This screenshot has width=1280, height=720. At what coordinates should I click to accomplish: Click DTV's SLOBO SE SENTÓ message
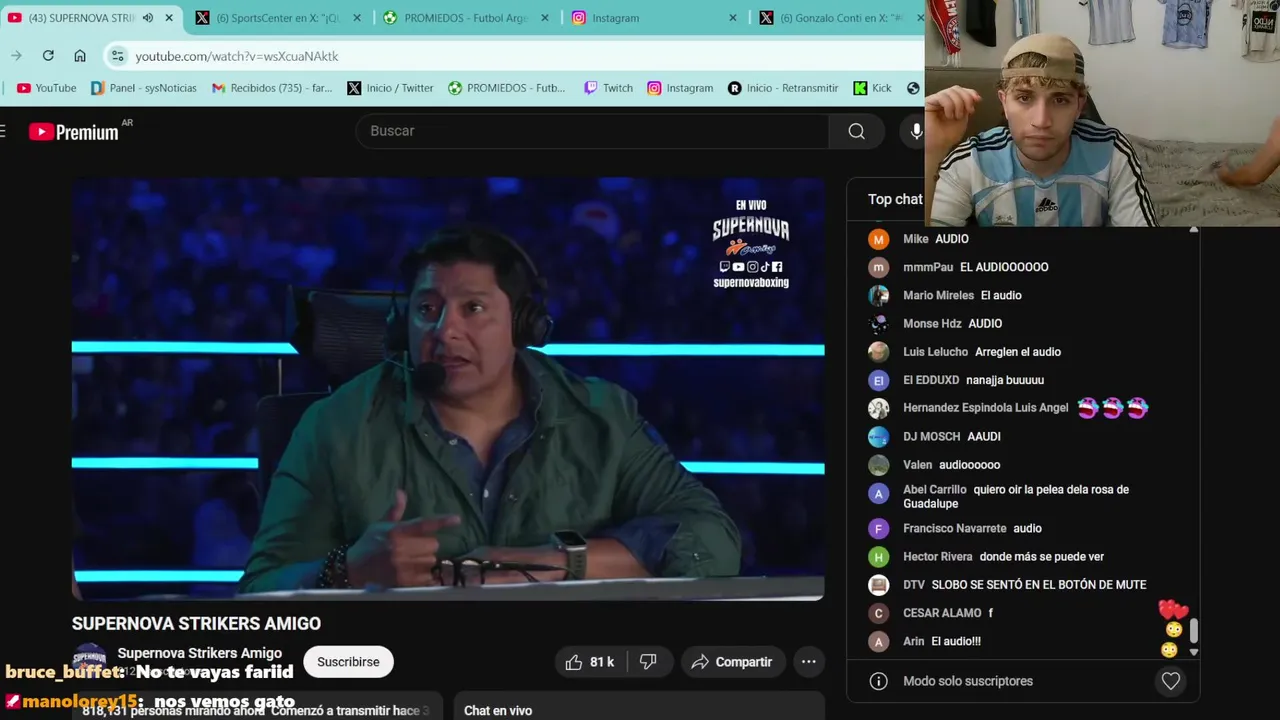click(1039, 584)
